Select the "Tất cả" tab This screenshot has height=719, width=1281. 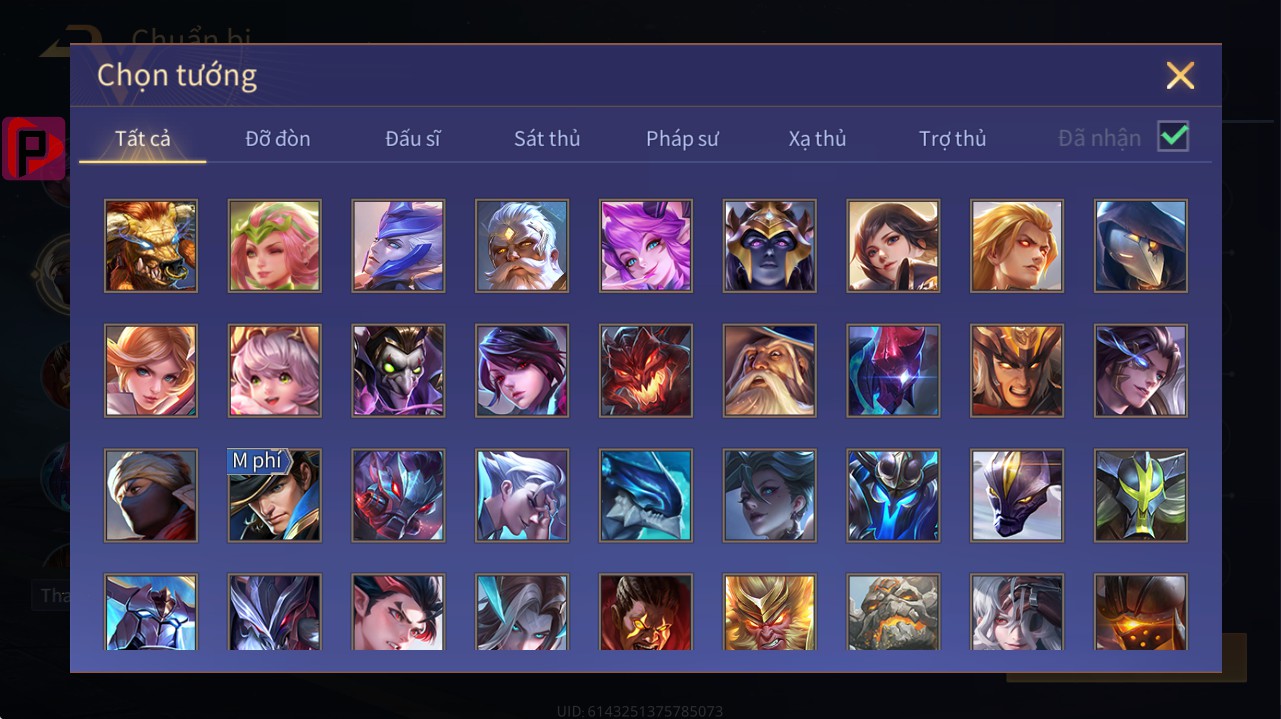143,138
